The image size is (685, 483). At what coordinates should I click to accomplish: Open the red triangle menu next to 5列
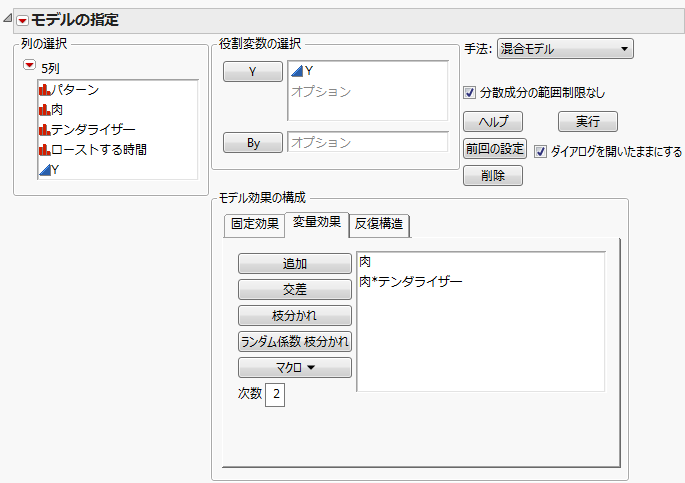tap(29, 66)
